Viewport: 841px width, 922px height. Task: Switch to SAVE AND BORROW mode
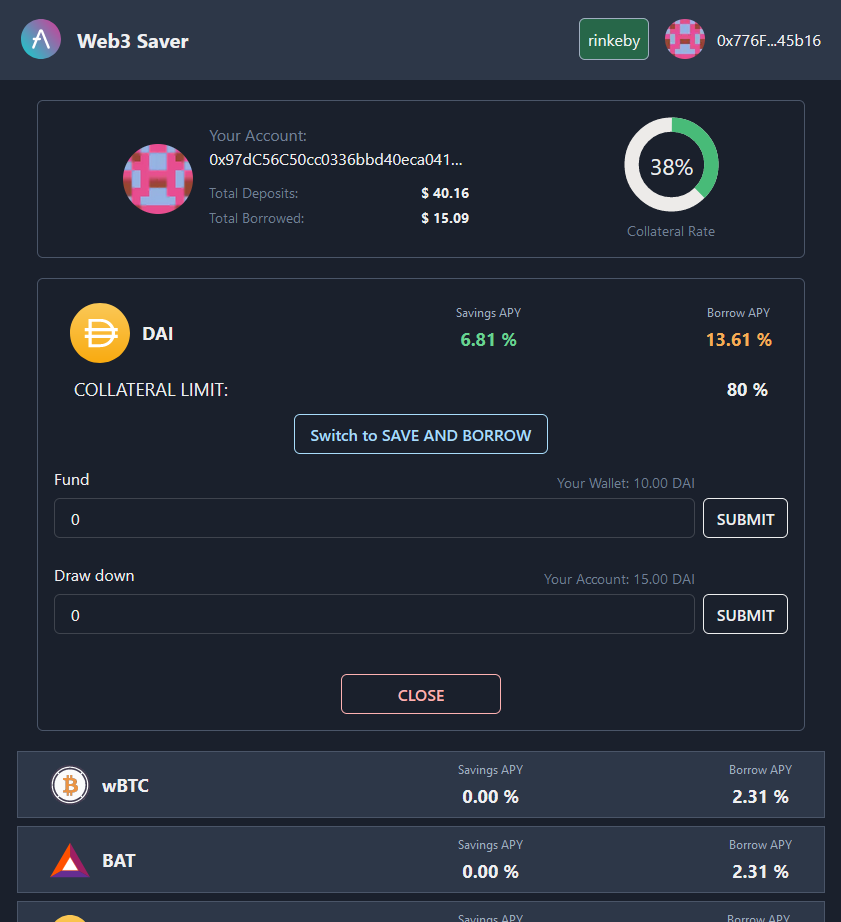[x=421, y=435]
